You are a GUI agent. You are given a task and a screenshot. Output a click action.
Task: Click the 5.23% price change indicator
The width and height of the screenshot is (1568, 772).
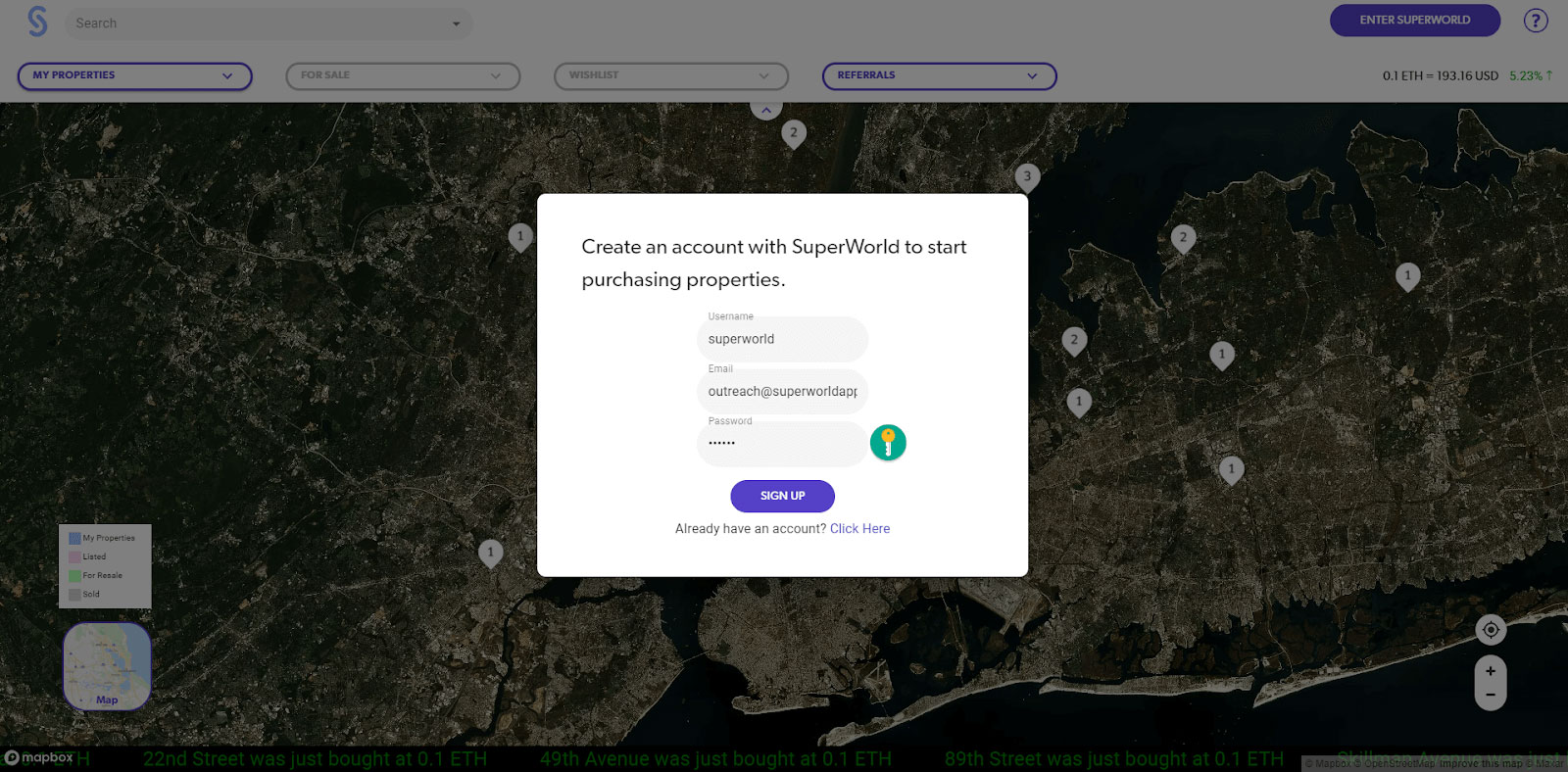[x=1531, y=75]
